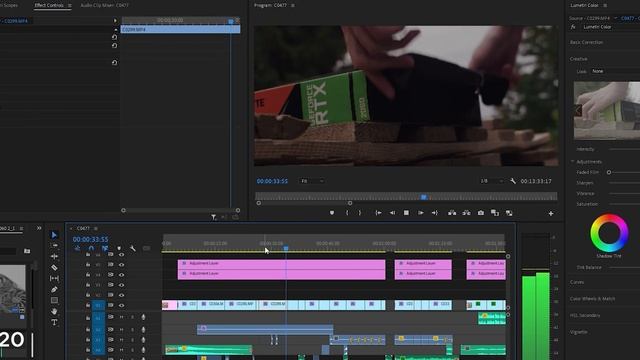640x360 pixels.
Task: Toggle eye visibility of the topmost video track
Action: click(121, 254)
